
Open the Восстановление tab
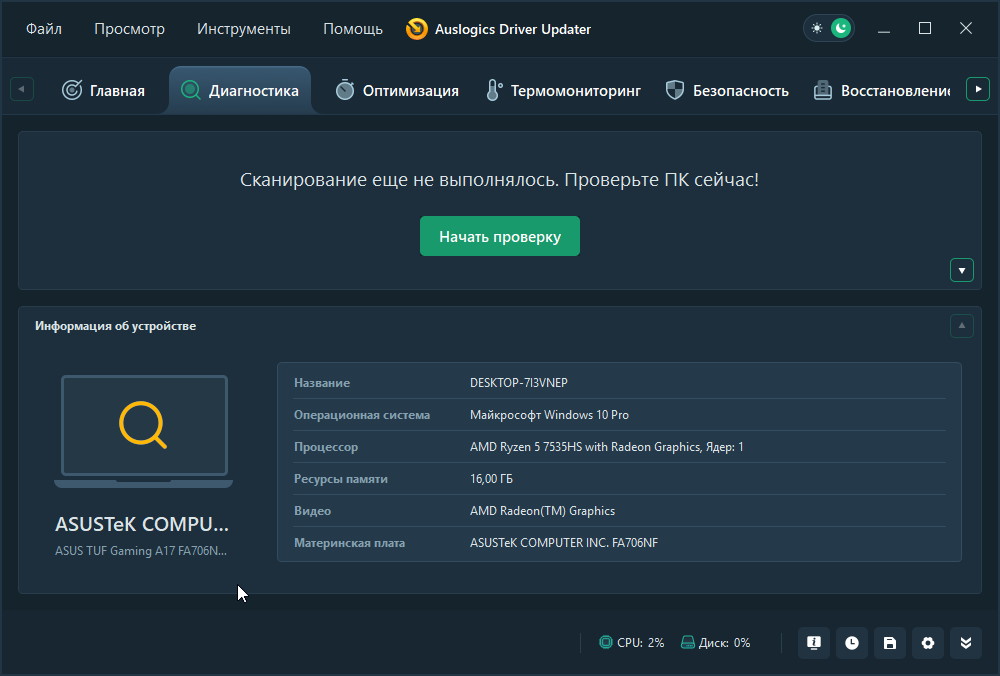click(x=882, y=91)
